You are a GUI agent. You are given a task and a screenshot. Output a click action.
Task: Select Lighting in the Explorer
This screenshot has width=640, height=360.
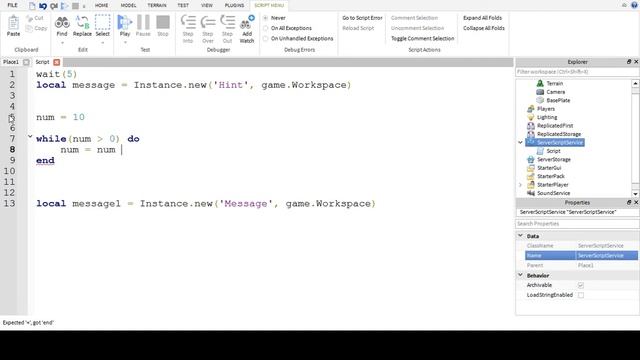(x=547, y=117)
